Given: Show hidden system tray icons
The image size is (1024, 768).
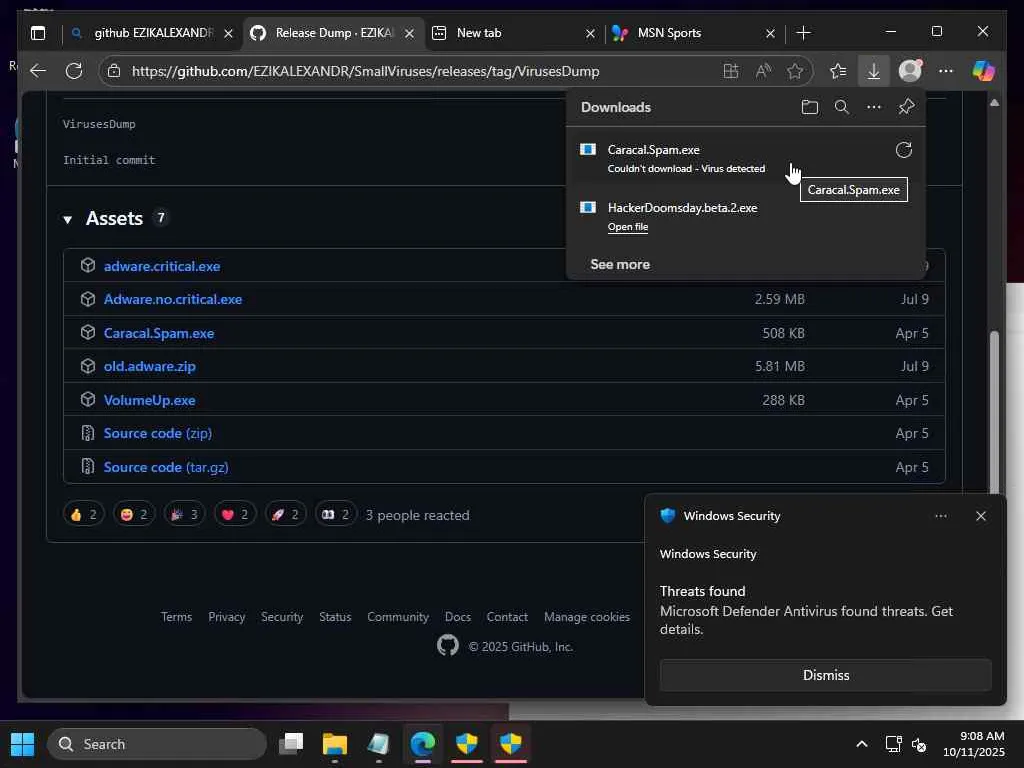Looking at the screenshot, I should tap(861, 744).
